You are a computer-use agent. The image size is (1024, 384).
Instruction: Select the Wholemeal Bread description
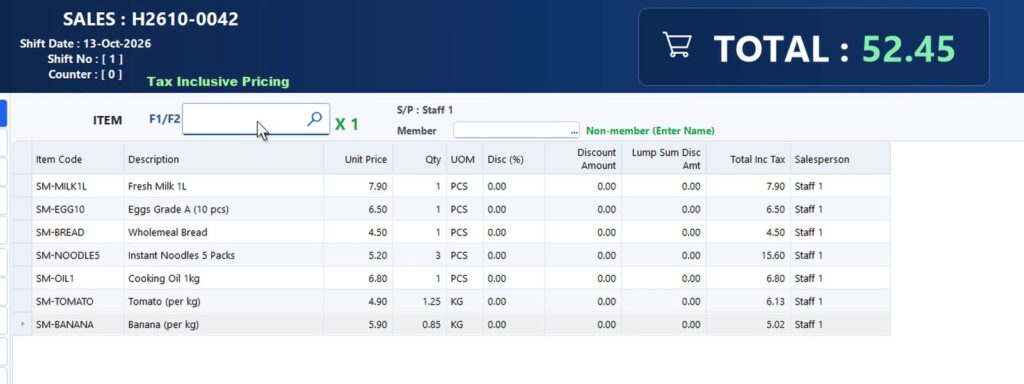click(223, 232)
